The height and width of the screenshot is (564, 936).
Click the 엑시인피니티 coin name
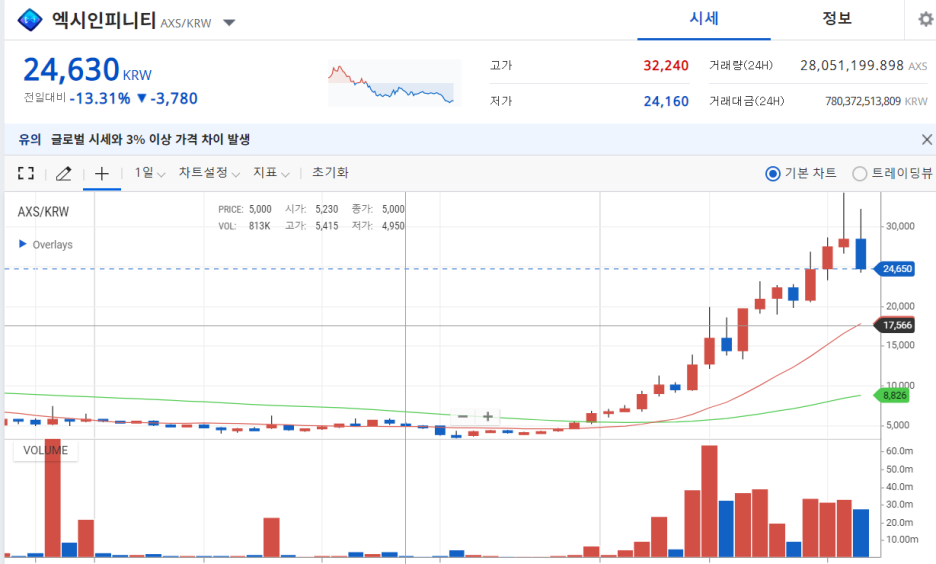point(104,20)
